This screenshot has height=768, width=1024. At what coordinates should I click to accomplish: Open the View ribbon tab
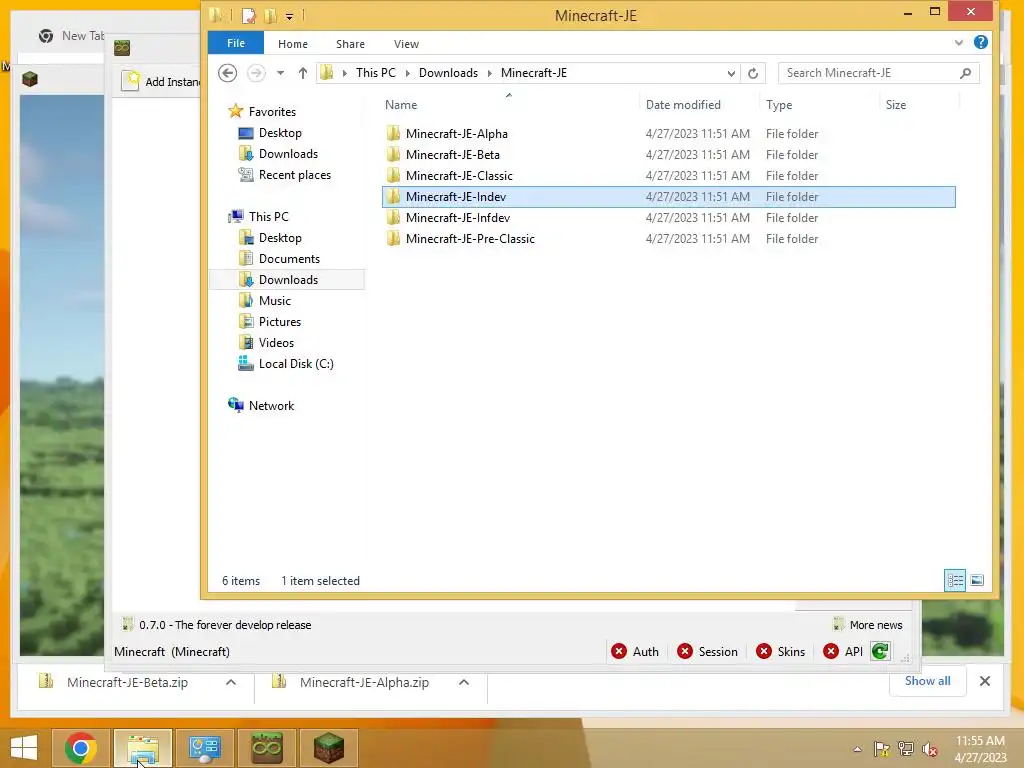point(406,44)
